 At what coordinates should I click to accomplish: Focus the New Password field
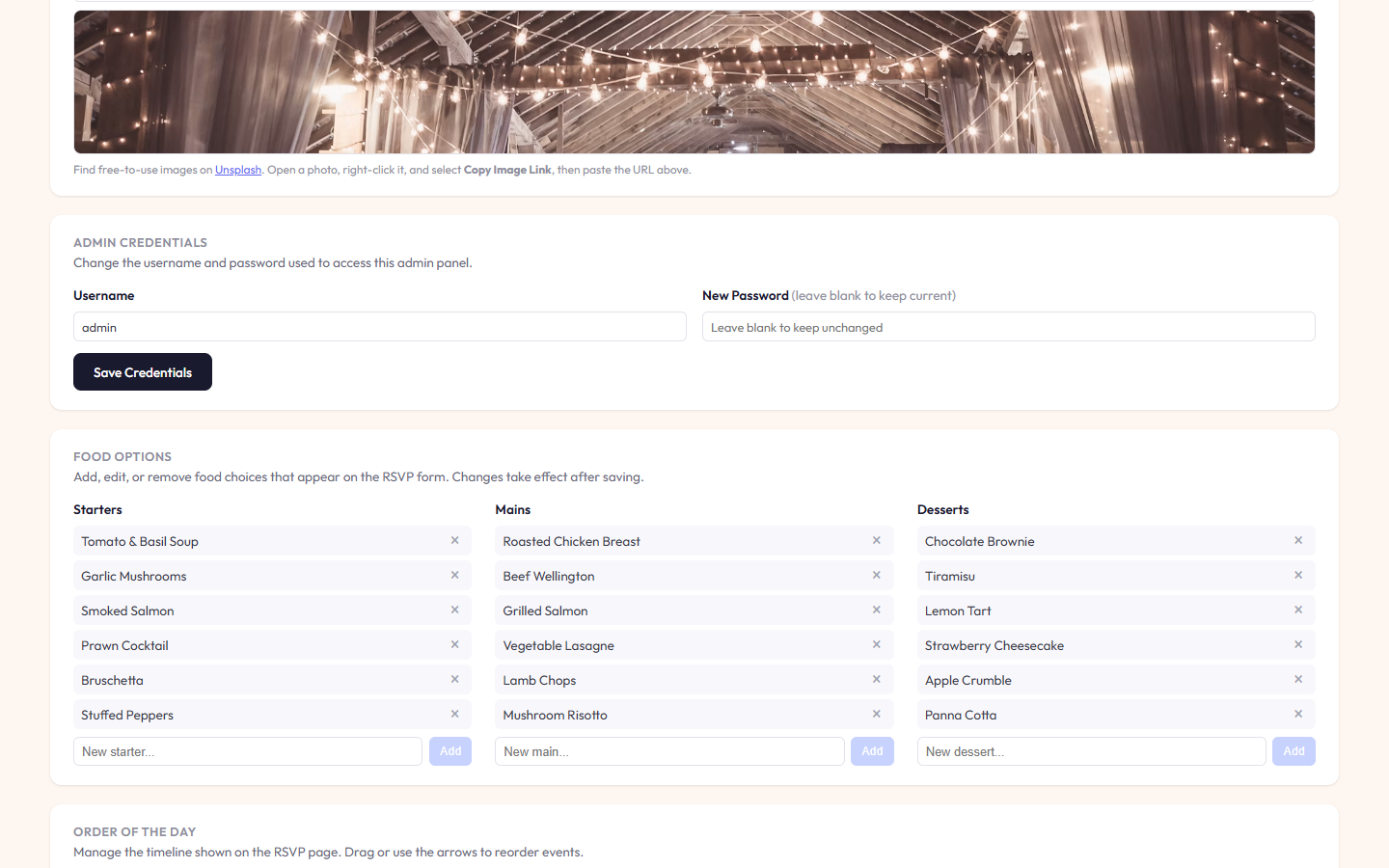coord(1009,327)
